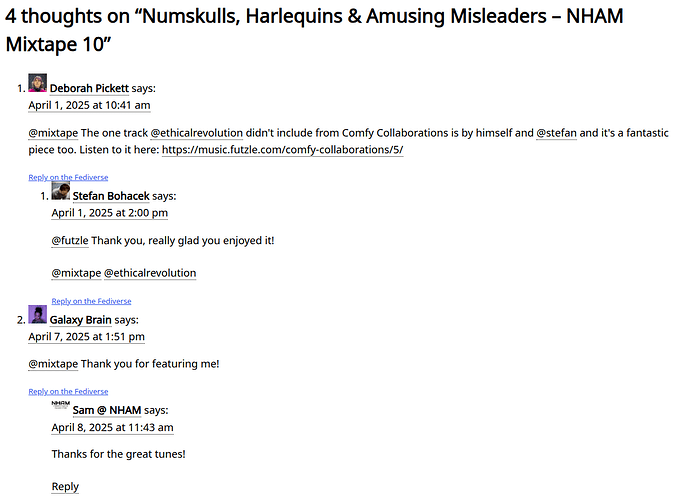This screenshot has width=677, height=500.
Task: Open the April 1, 2025 10:41 am permalink
Action: click(89, 105)
